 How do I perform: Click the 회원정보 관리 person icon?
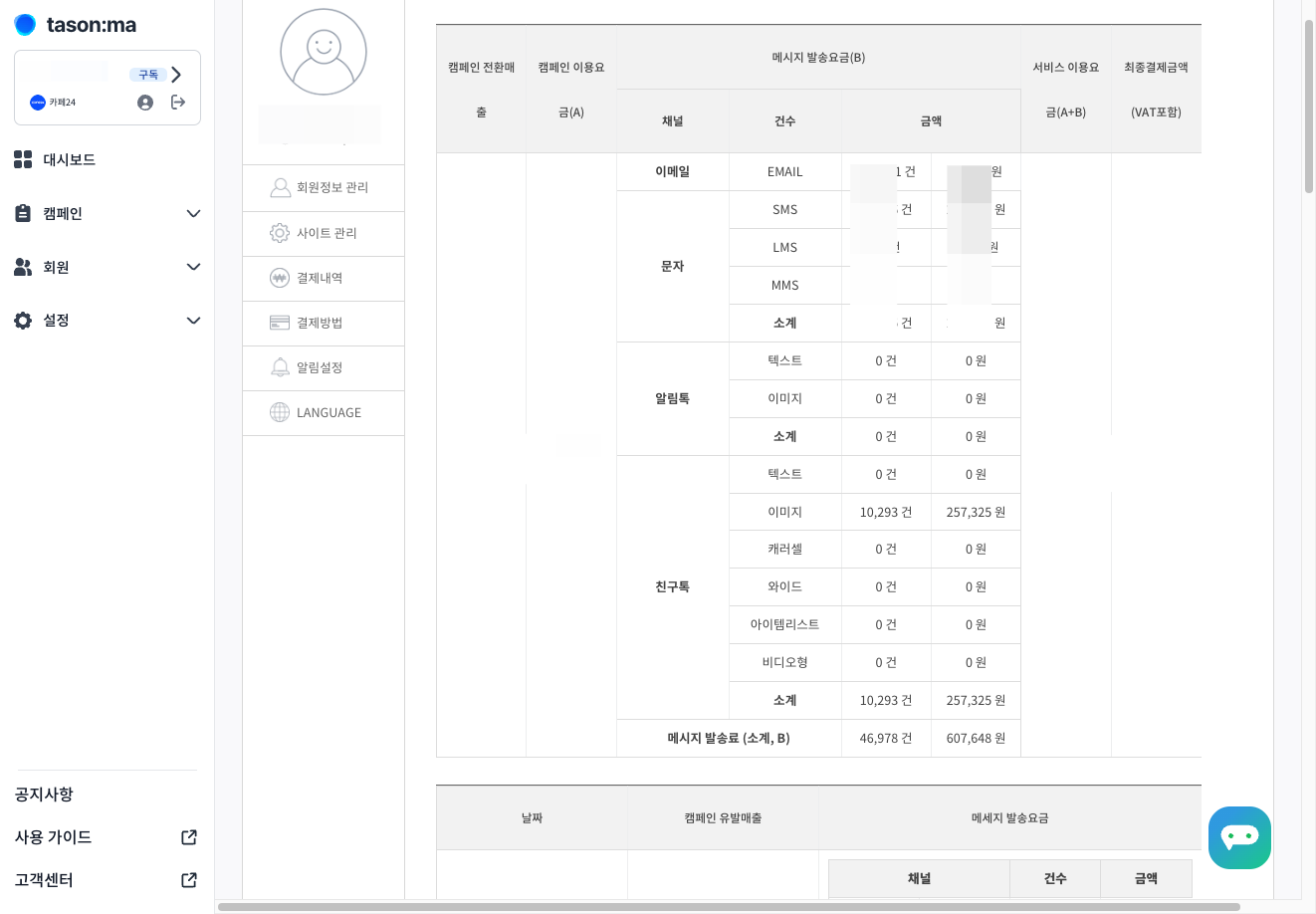(280, 187)
